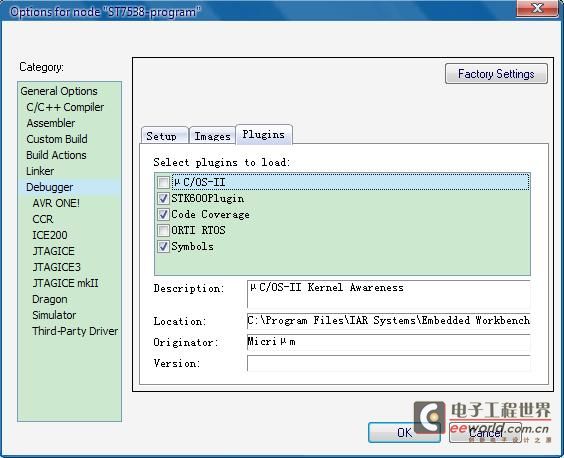
Task: Click the Location path field
Action: coord(388,321)
